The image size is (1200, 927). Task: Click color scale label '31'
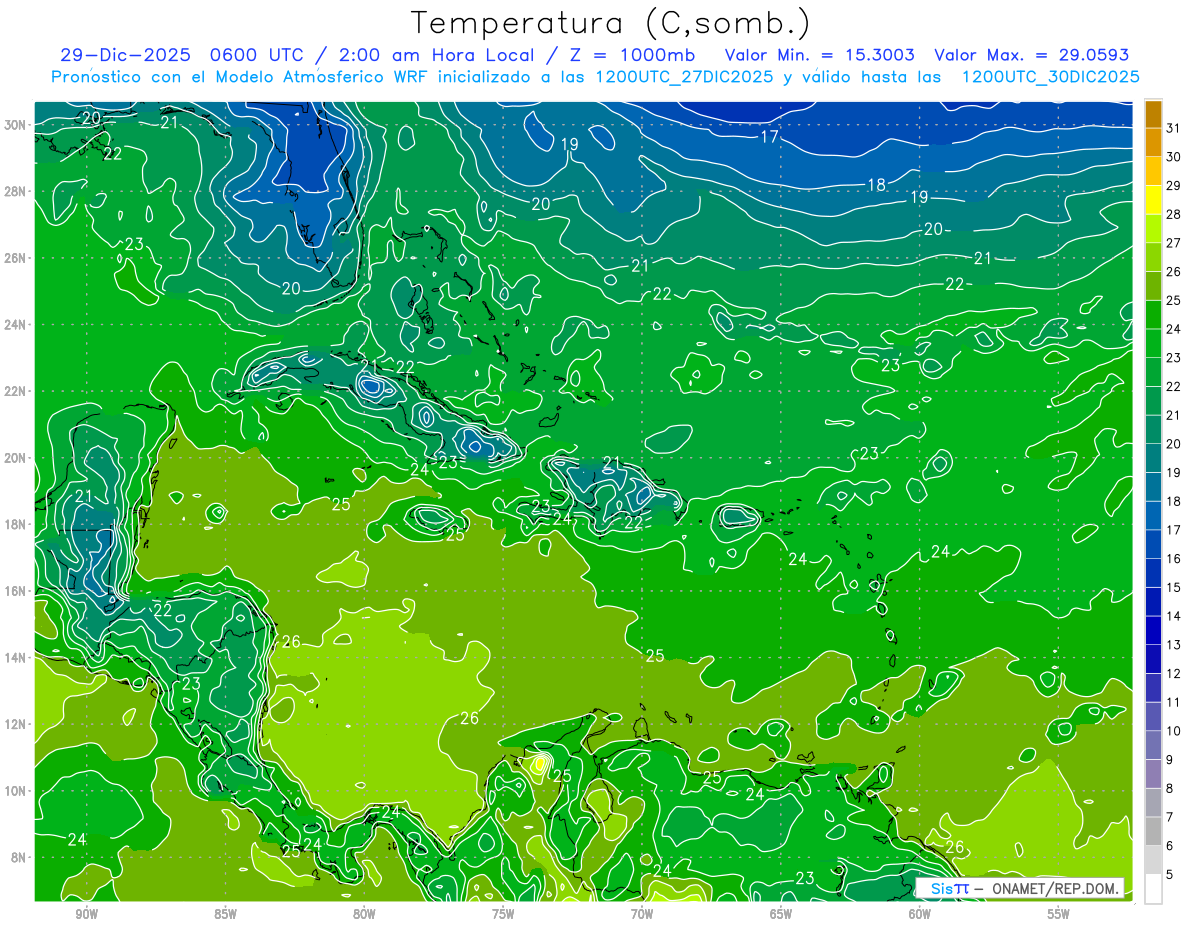(x=1174, y=128)
